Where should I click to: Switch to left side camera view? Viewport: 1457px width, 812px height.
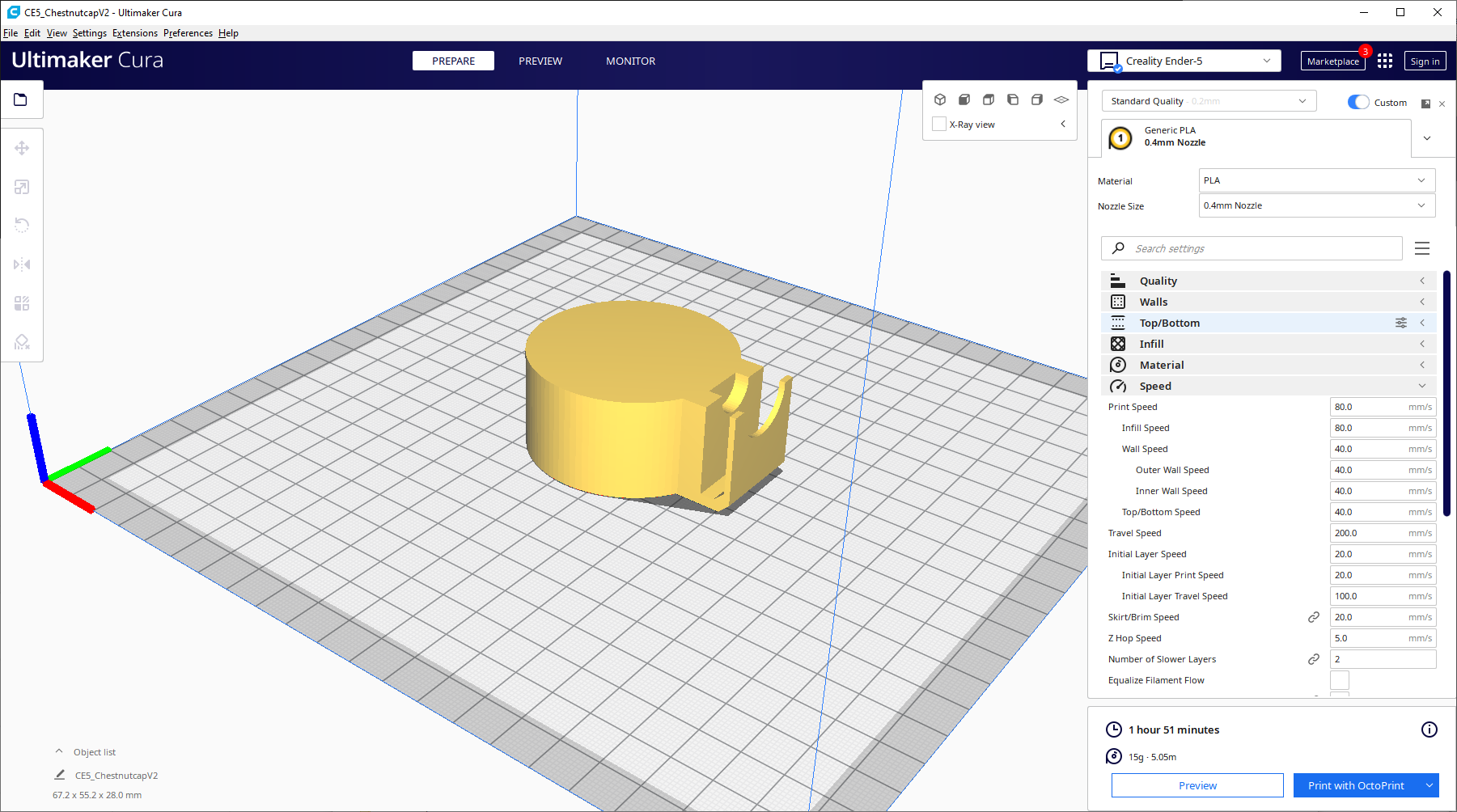1013,99
